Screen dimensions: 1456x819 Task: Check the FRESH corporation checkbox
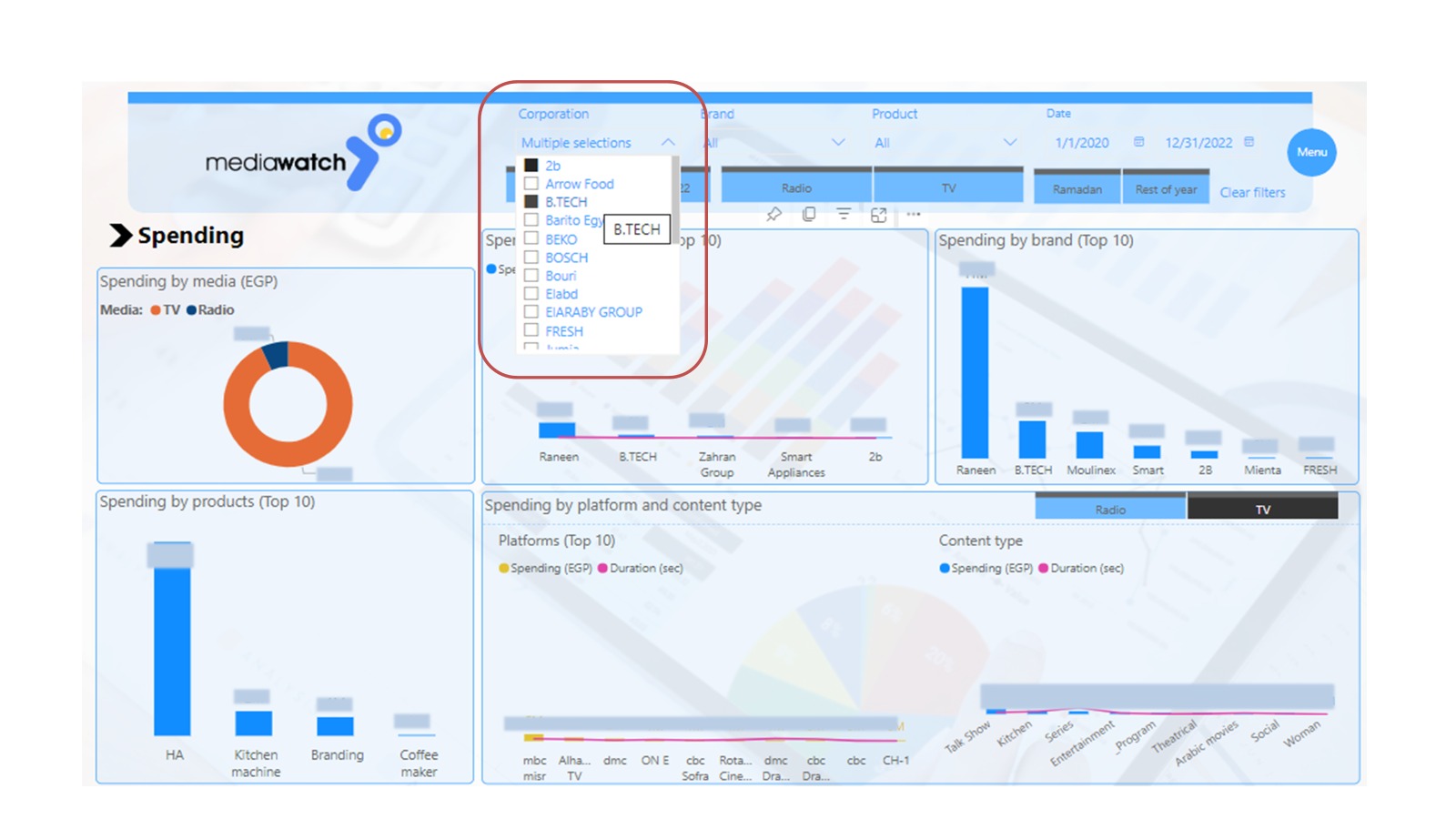(531, 331)
